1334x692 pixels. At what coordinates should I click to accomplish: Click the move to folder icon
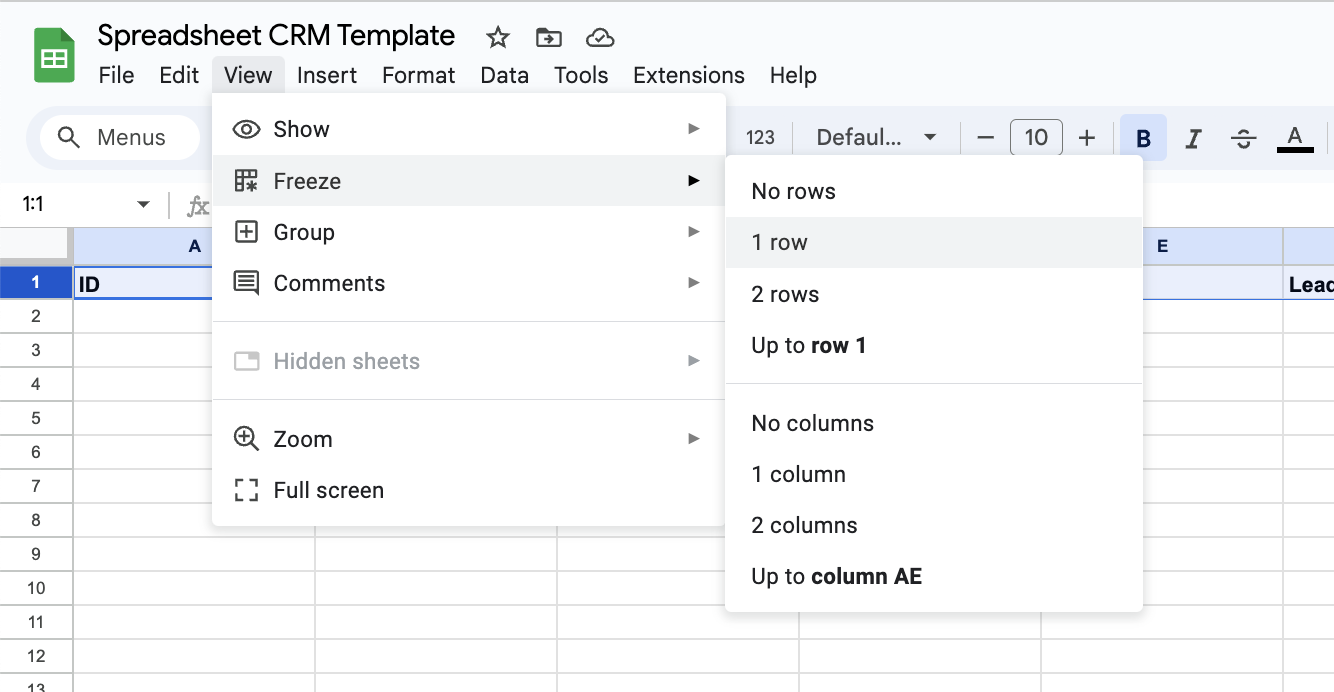[549, 38]
